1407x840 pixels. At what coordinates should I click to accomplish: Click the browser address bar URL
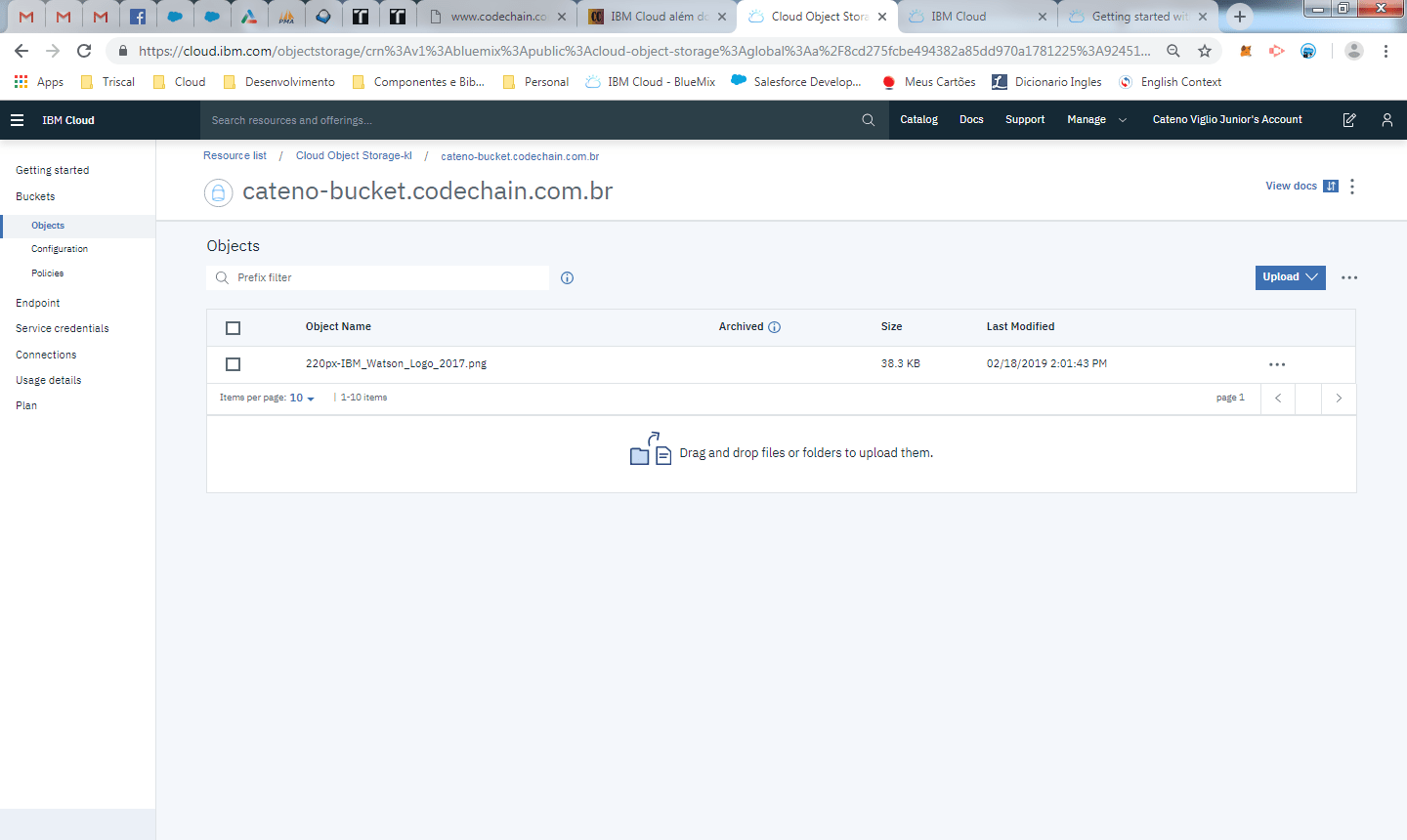(645, 51)
